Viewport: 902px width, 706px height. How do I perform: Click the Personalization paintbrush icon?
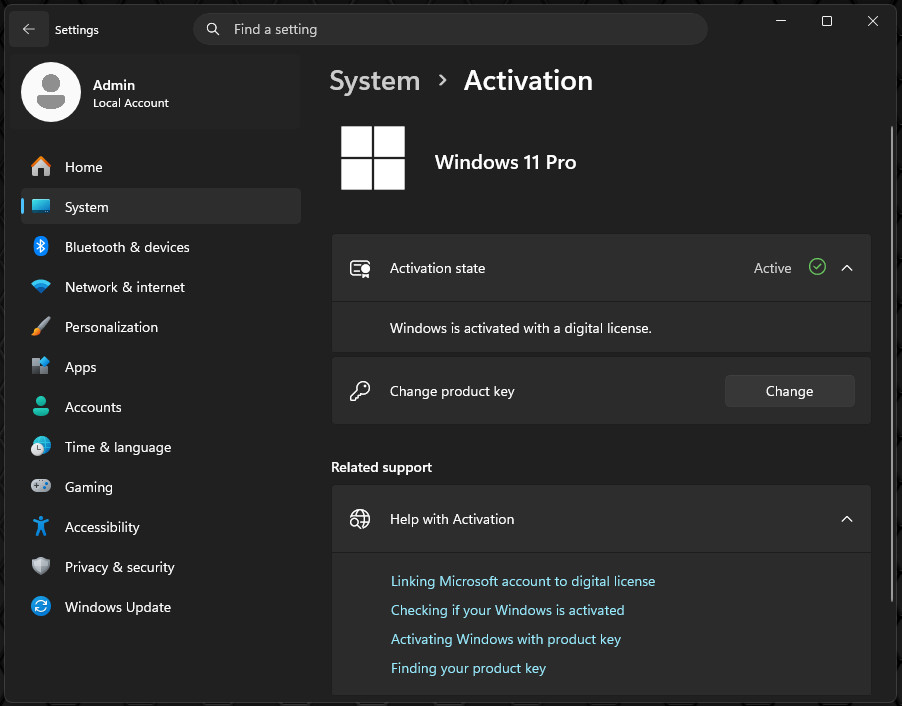pyautogui.click(x=41, y=327)
